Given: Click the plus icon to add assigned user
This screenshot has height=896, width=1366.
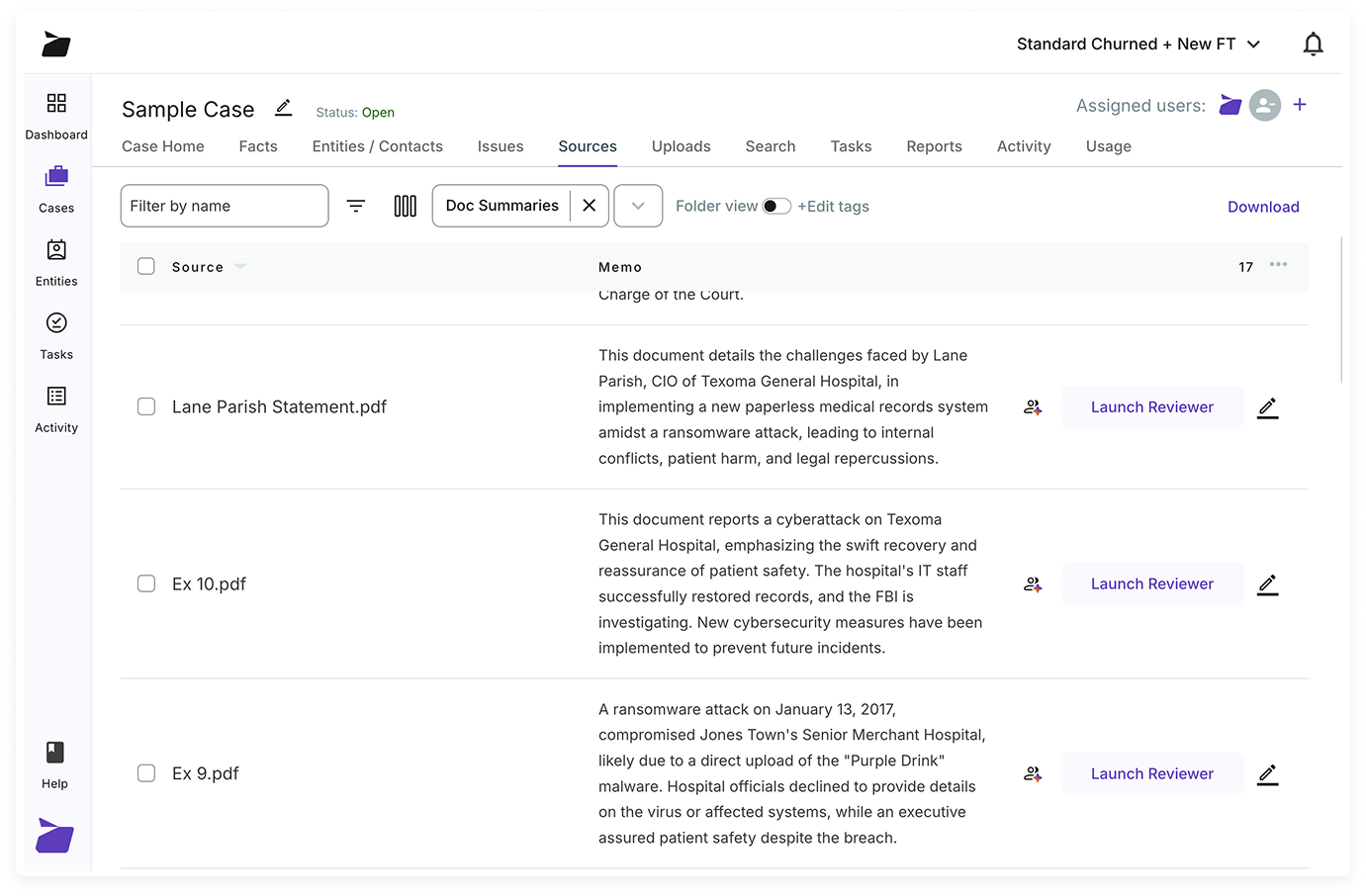Looking at the screenshot, I should (1300, 105).
